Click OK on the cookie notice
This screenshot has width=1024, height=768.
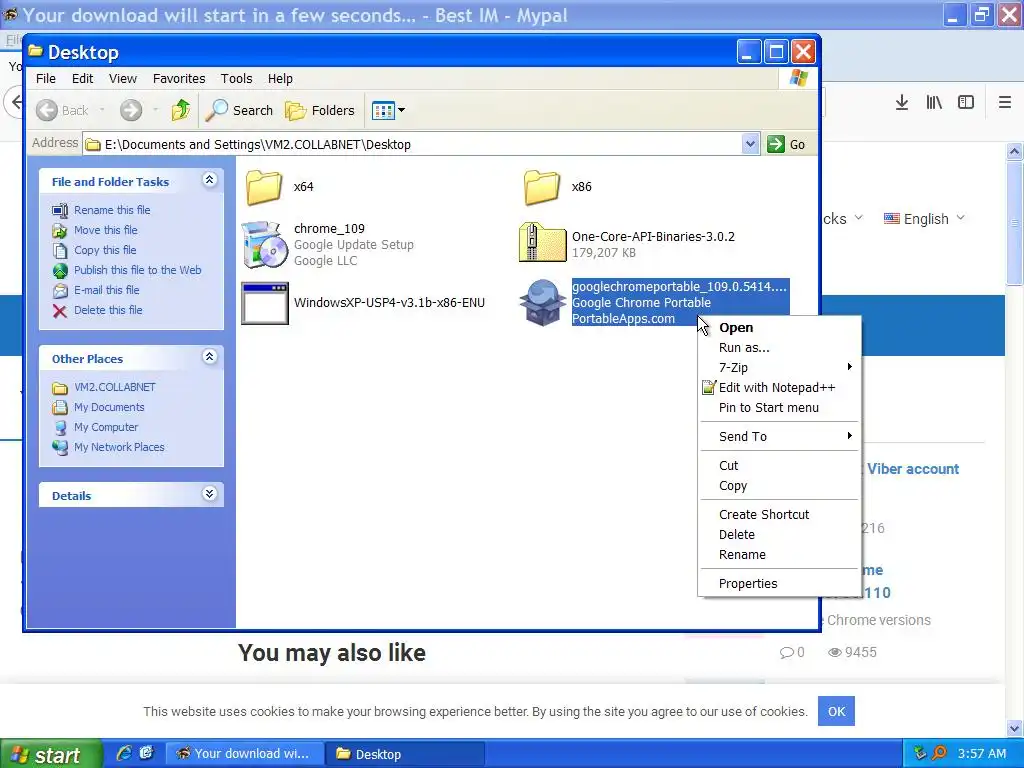(836, 711)
